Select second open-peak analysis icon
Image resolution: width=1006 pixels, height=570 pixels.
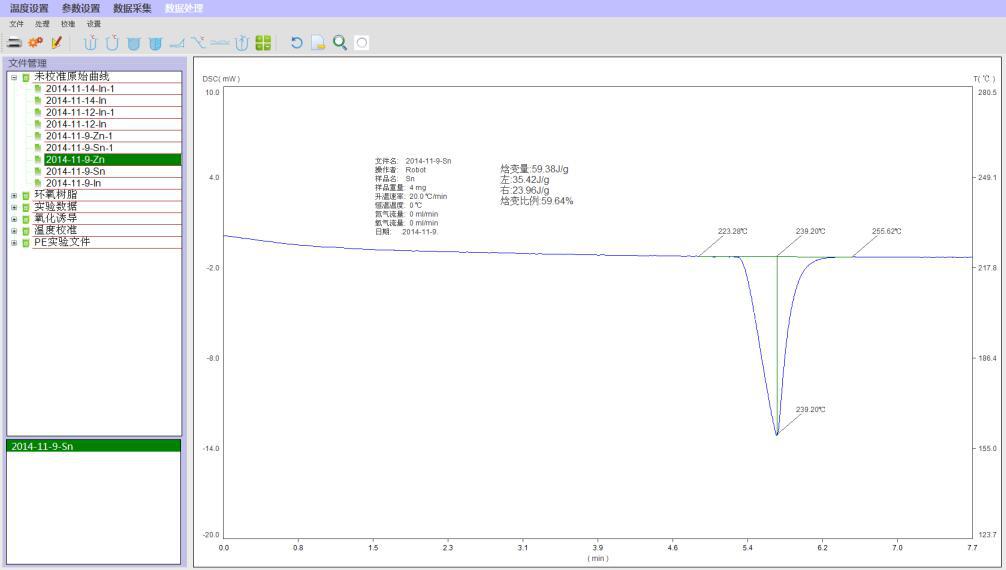pos(112,43)
